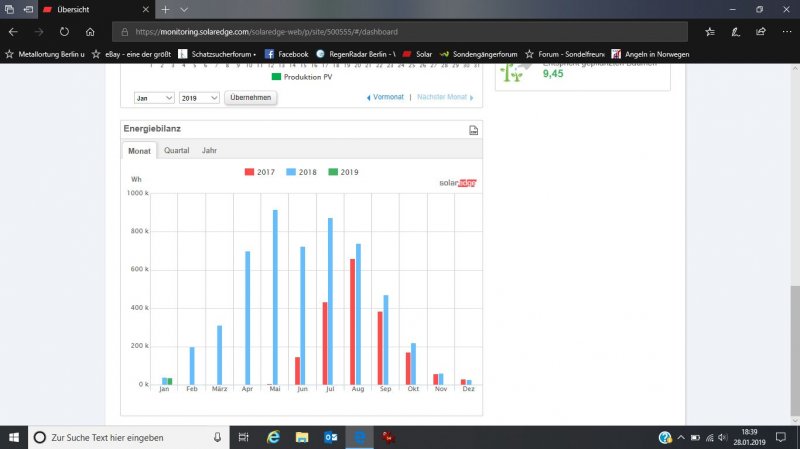
Task: Open Angeln in Norwegen bookmark
Action: click(650, 54)
